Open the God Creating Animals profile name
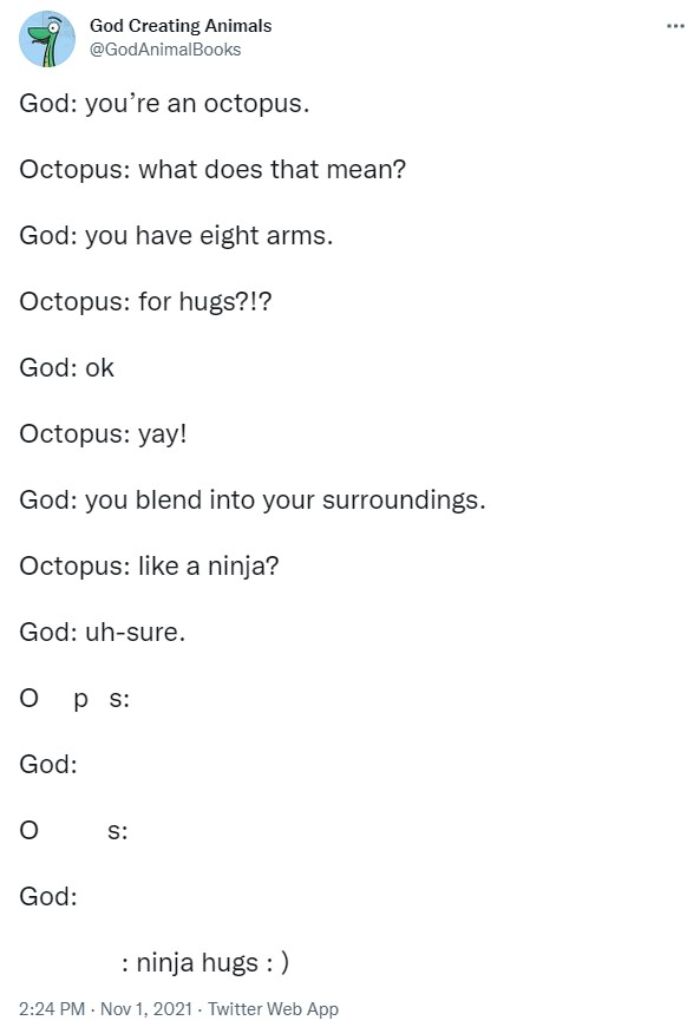Viewport: 700px width, 1030px height. pos(180,27)
